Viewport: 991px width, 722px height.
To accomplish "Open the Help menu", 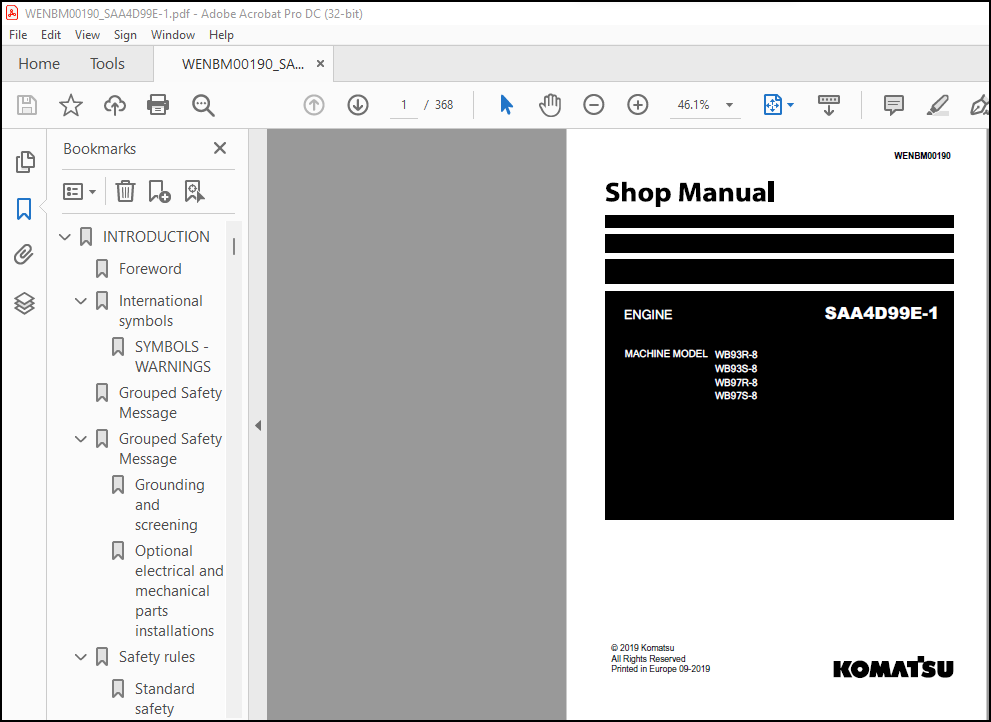I will 221,35.
